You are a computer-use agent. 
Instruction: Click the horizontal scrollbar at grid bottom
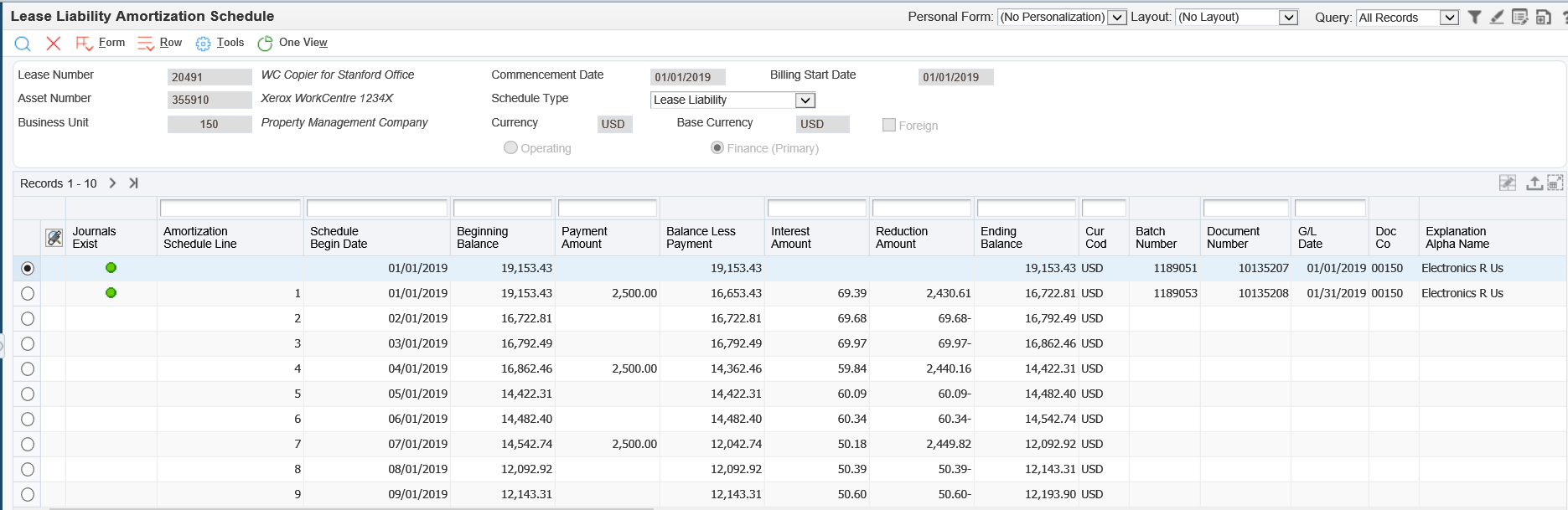click(352, 507)
